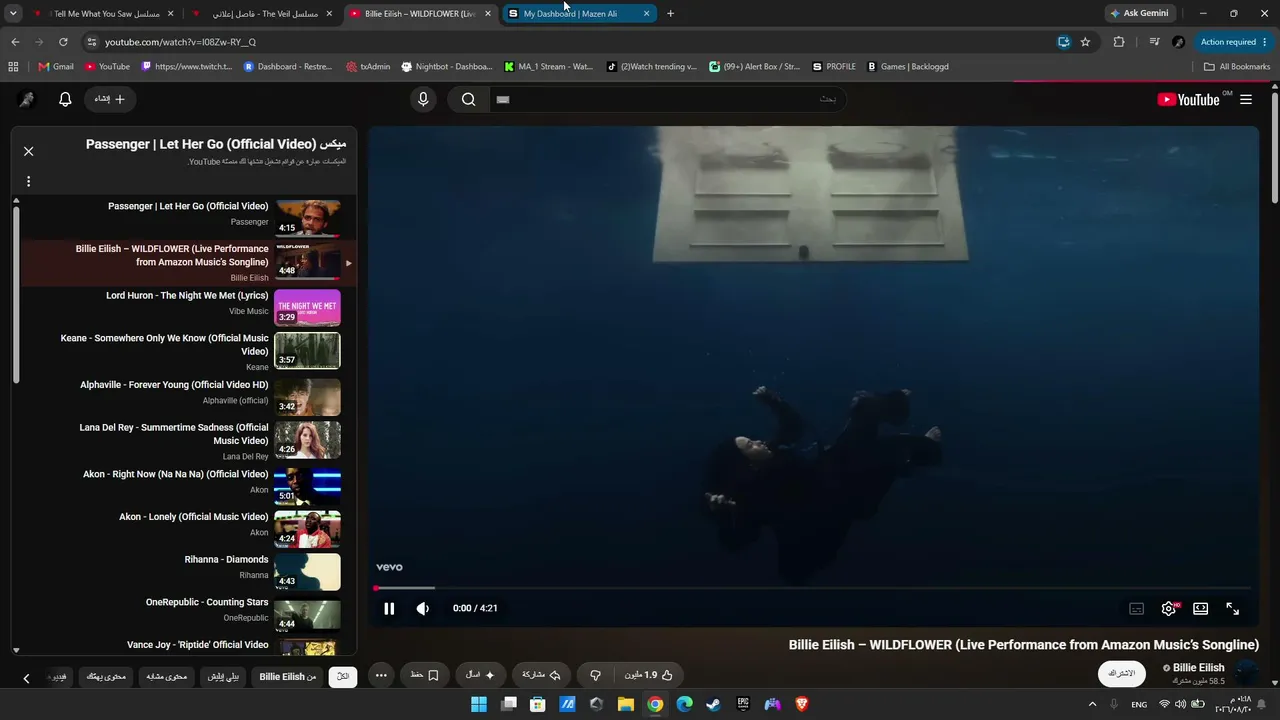Select the 'محتوى مشابه' filter chip
The width and height of the screenshot is (1280, 720).
click(x=167, y=676)
